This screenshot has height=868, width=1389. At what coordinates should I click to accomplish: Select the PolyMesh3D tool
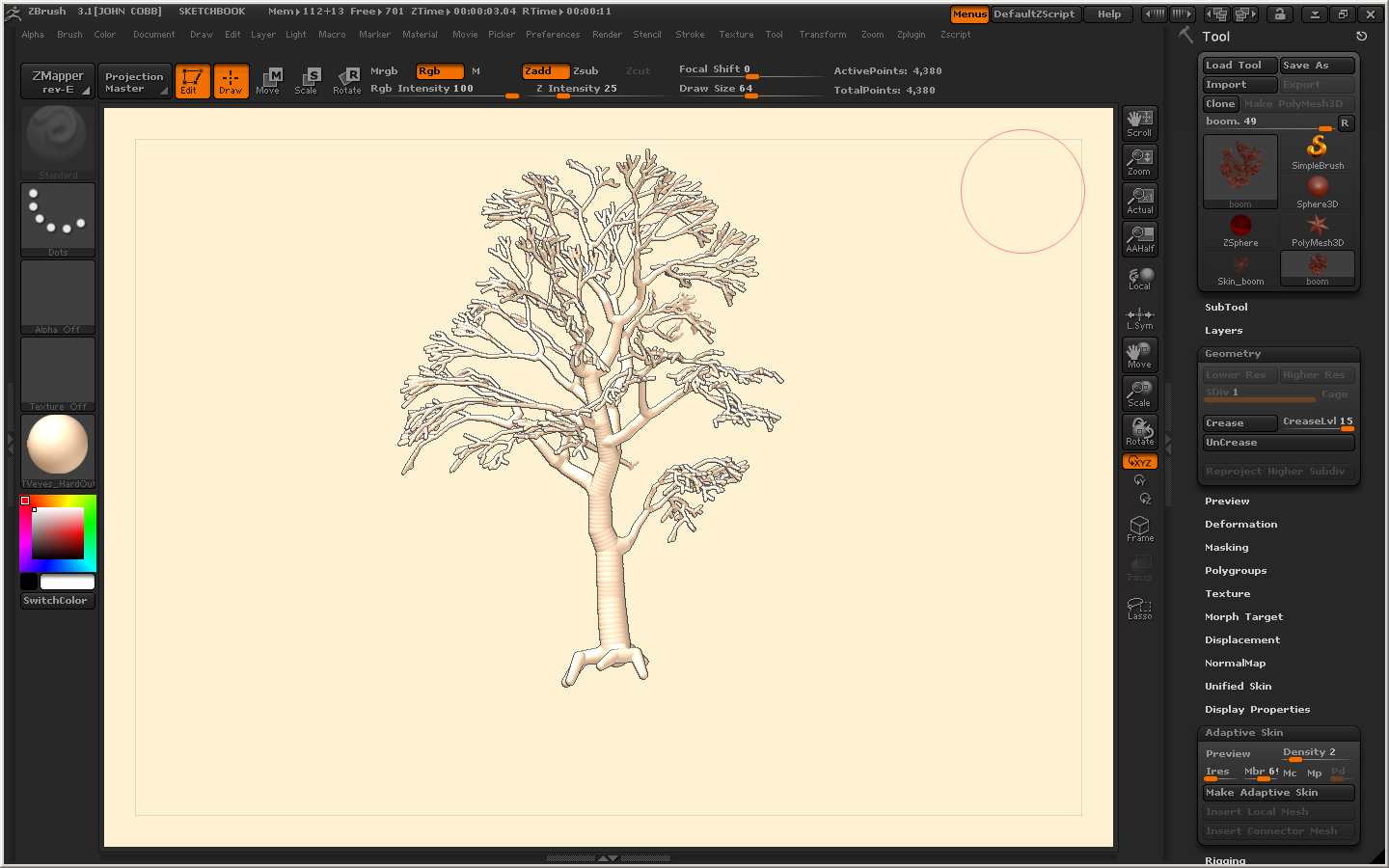[1318, 231]
